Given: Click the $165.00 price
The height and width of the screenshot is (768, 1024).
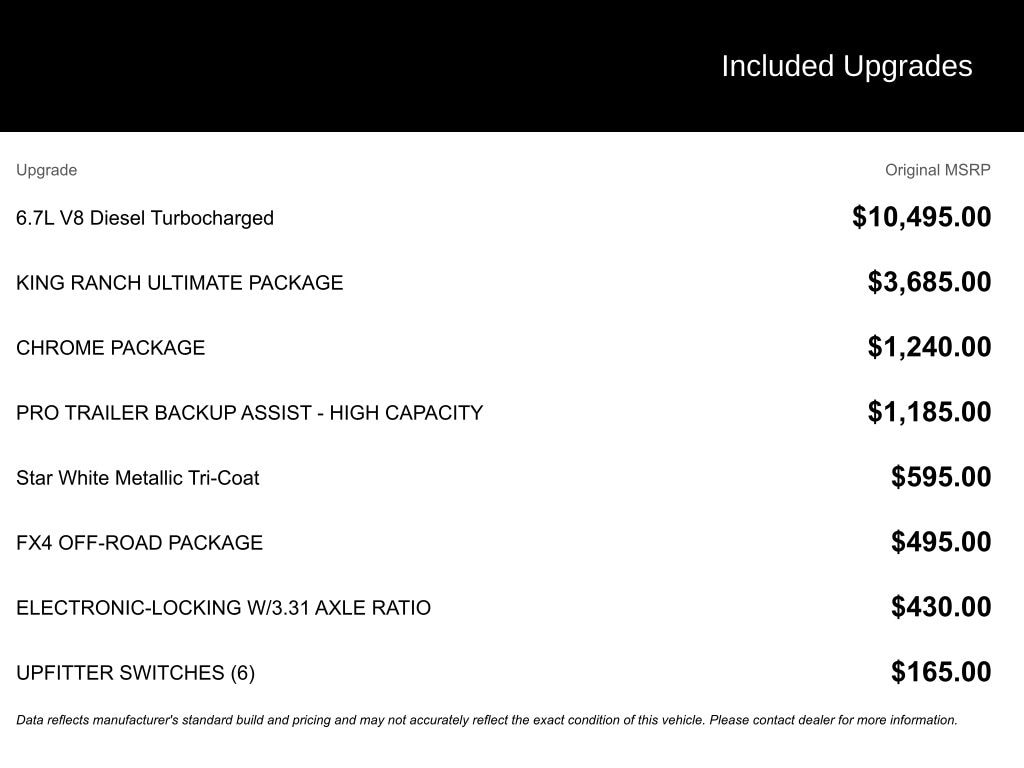Looking at the screenshot, I should [x=941, y=672].
